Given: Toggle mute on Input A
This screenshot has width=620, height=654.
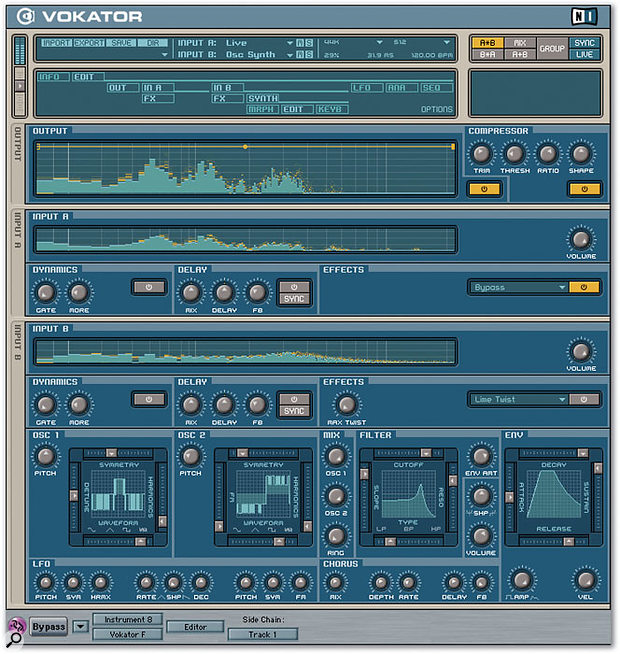Looking at the screenshot, I should point(300,43).
